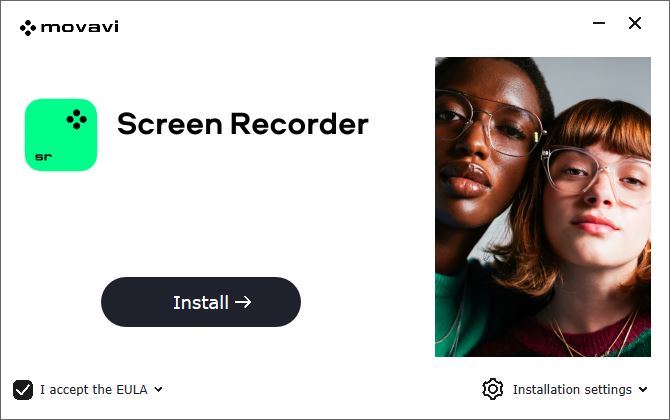Click the Movavi logo dots icon
The image size is (670, 420).
coord(28,28)
